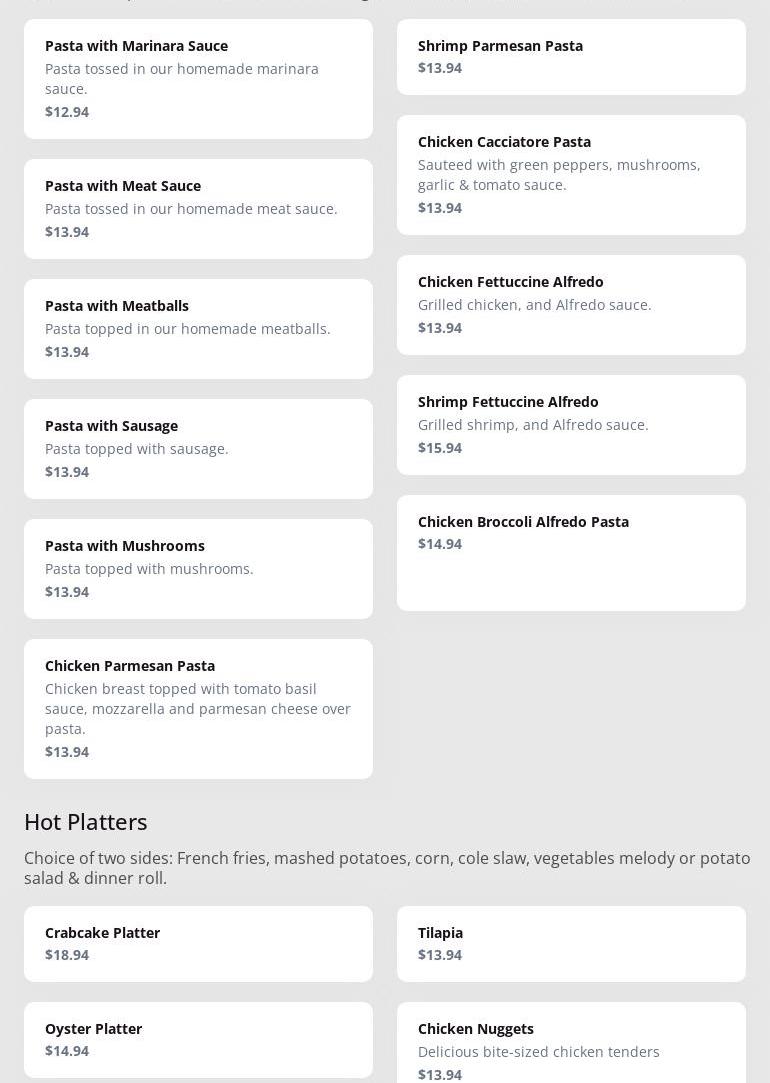Open the Pasta with Marinara Sauce item
Screen dimensions: 770x1083
tap(198, 78)
